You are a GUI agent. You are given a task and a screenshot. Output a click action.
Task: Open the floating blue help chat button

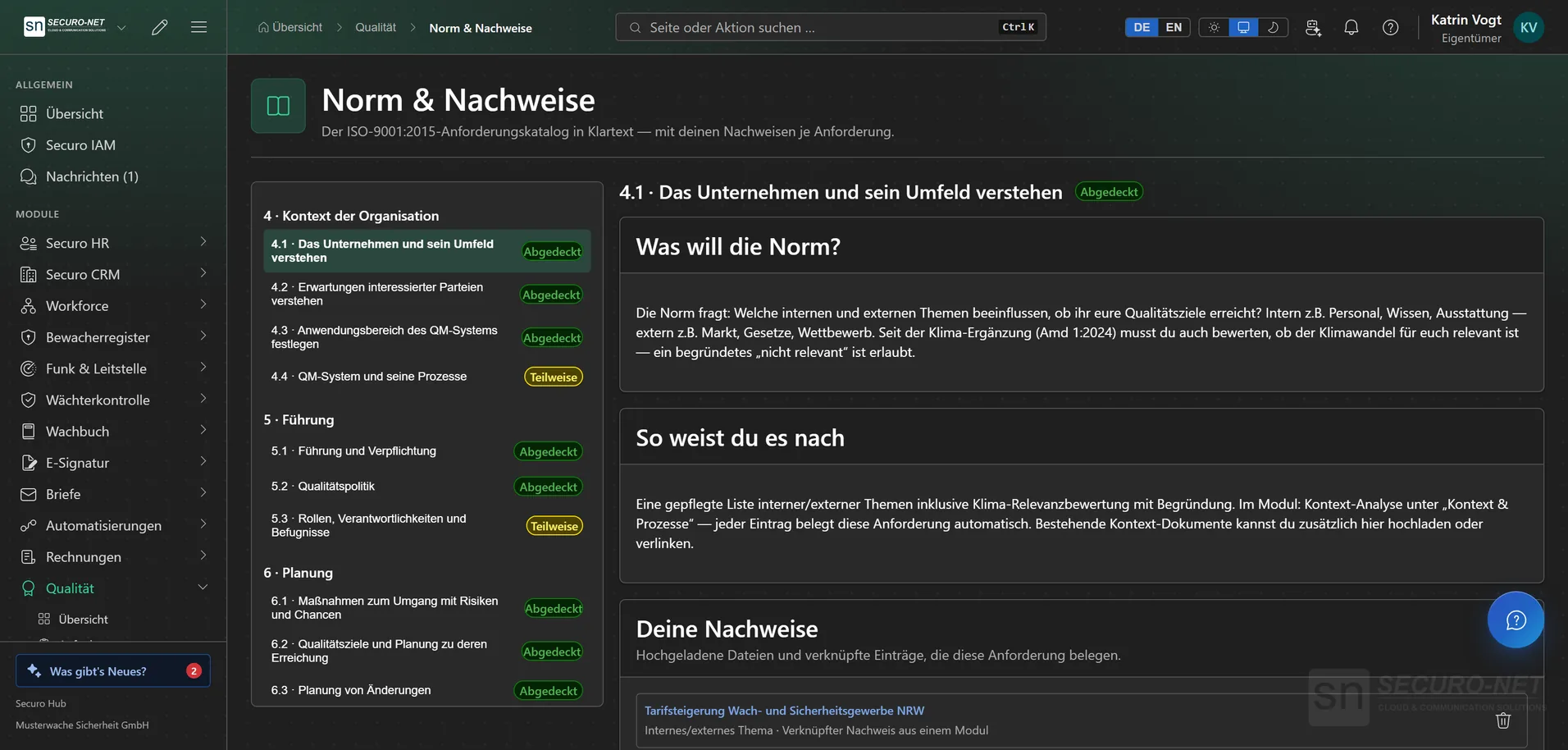1516,620
